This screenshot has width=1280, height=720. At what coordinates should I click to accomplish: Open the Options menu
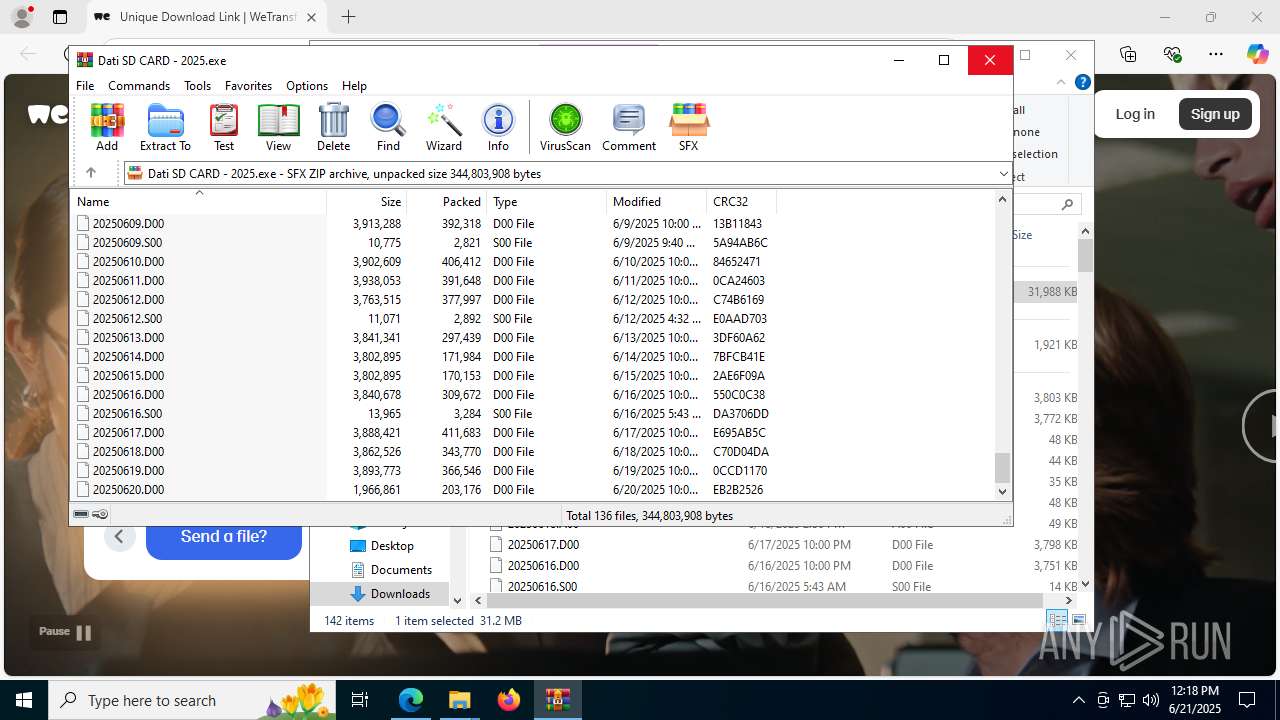coord(307,86)
